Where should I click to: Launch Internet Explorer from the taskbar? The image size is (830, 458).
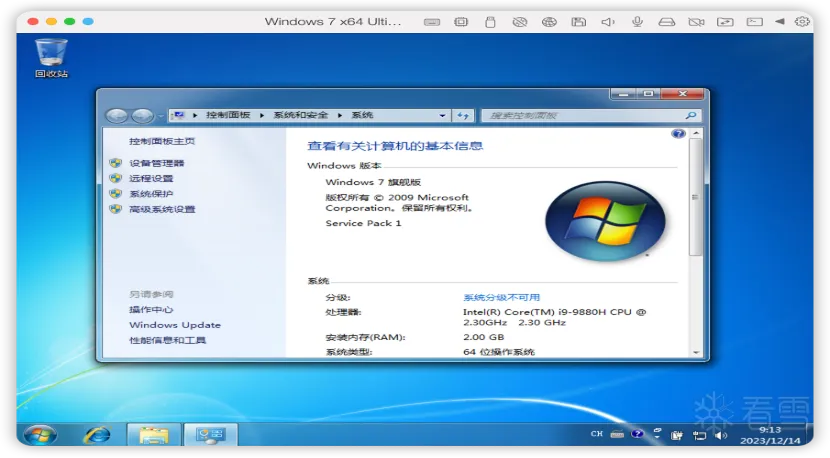pyautogui.click(x=98, y=435)
